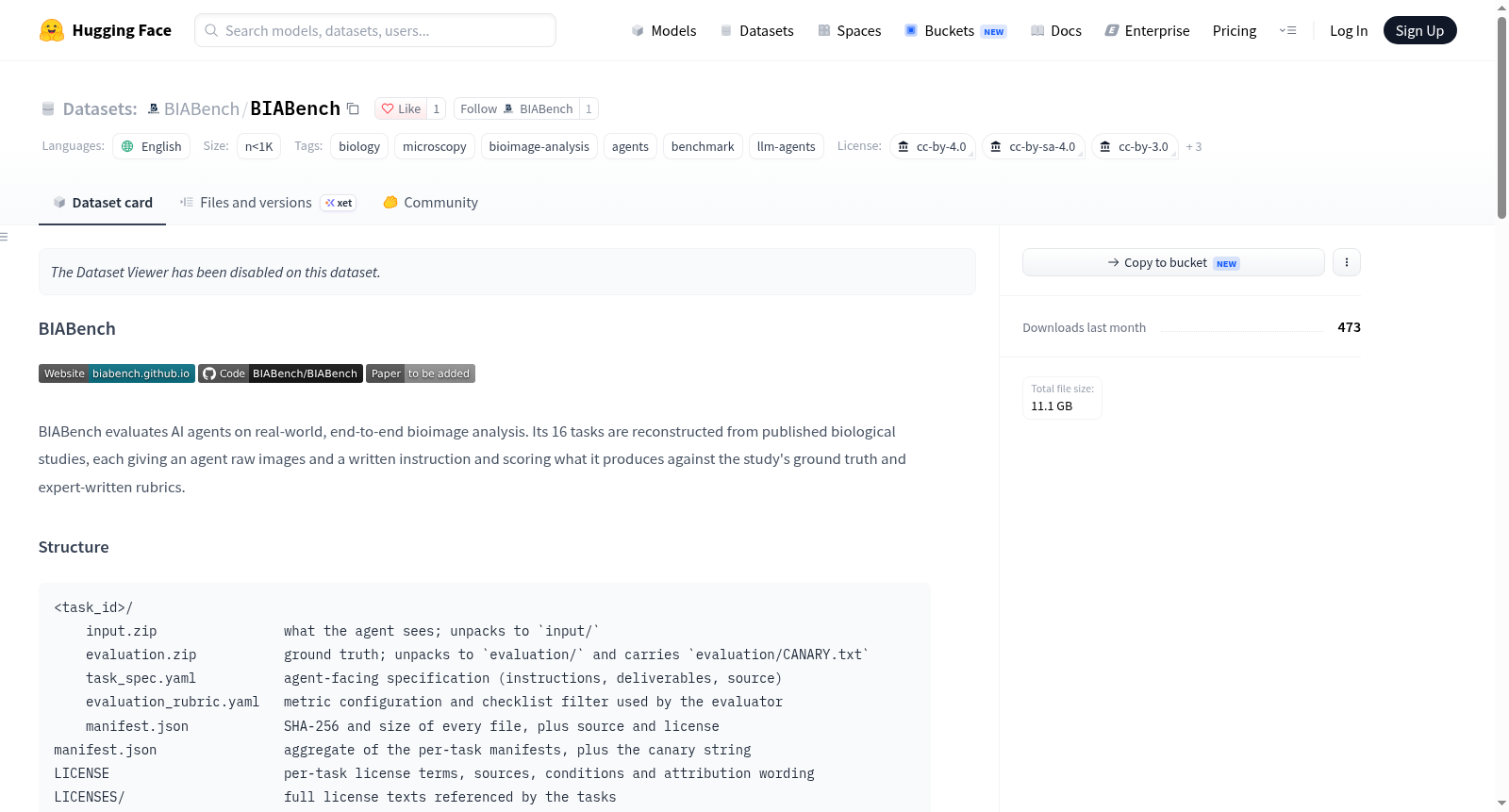Open the Datasets breadcrumb link
The height and width of the screenshot is (812, 1509).
pos(99,108)
